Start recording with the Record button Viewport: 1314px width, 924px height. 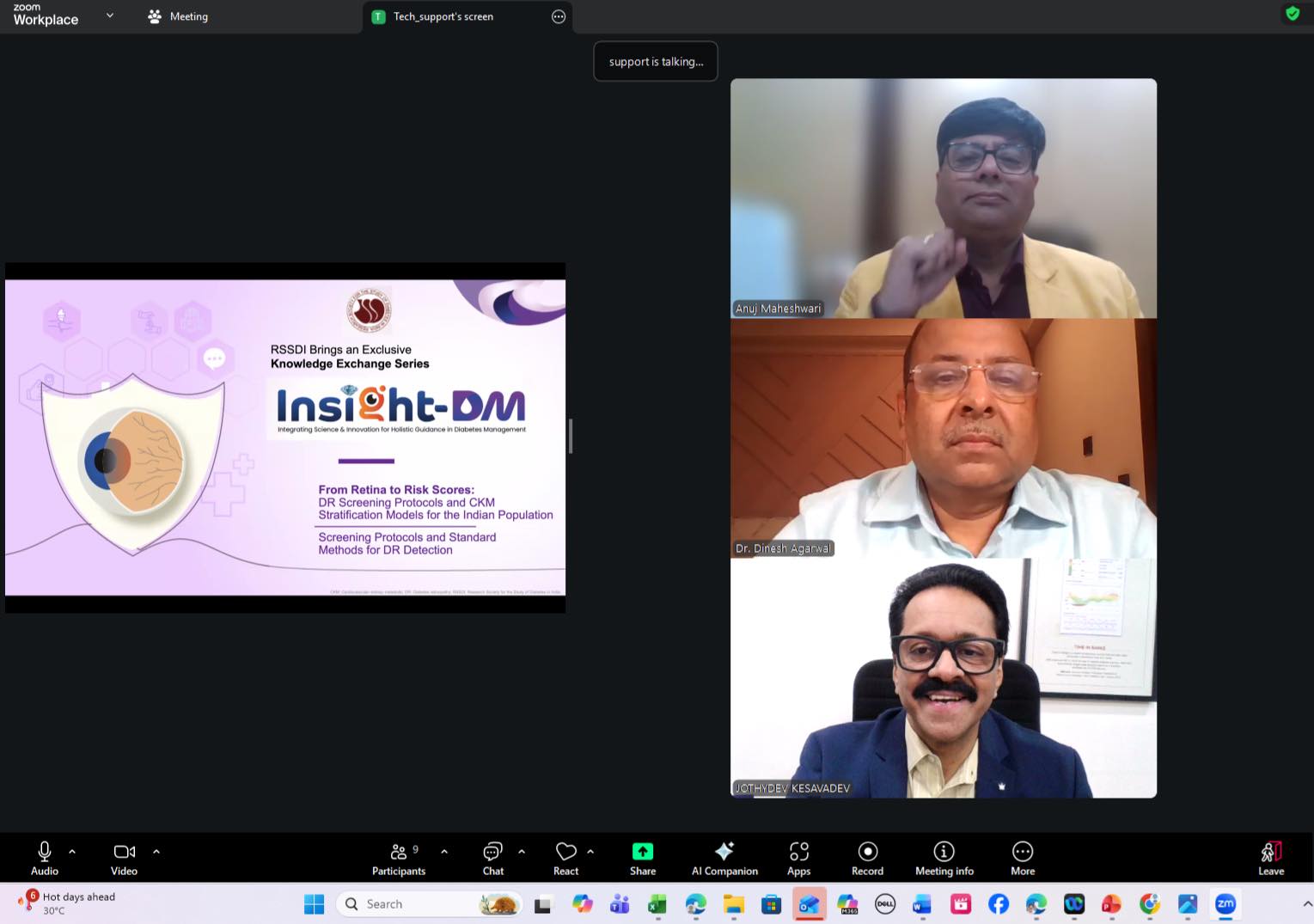867,858
